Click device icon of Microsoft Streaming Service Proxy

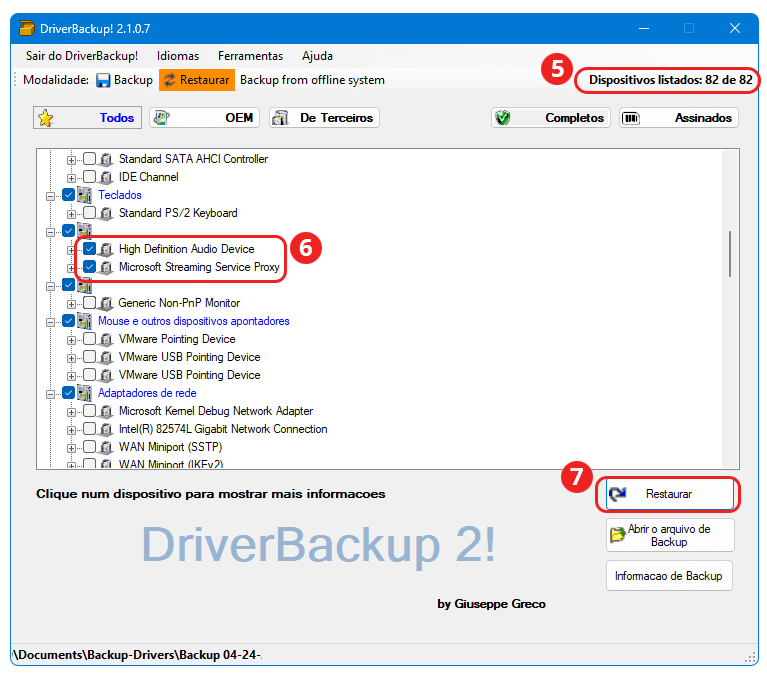pos(106,268)
